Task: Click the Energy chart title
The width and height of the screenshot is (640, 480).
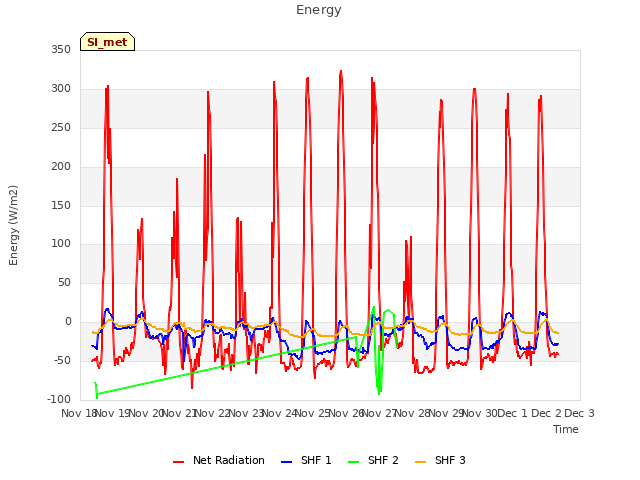Action: click(x=319, y=10)
